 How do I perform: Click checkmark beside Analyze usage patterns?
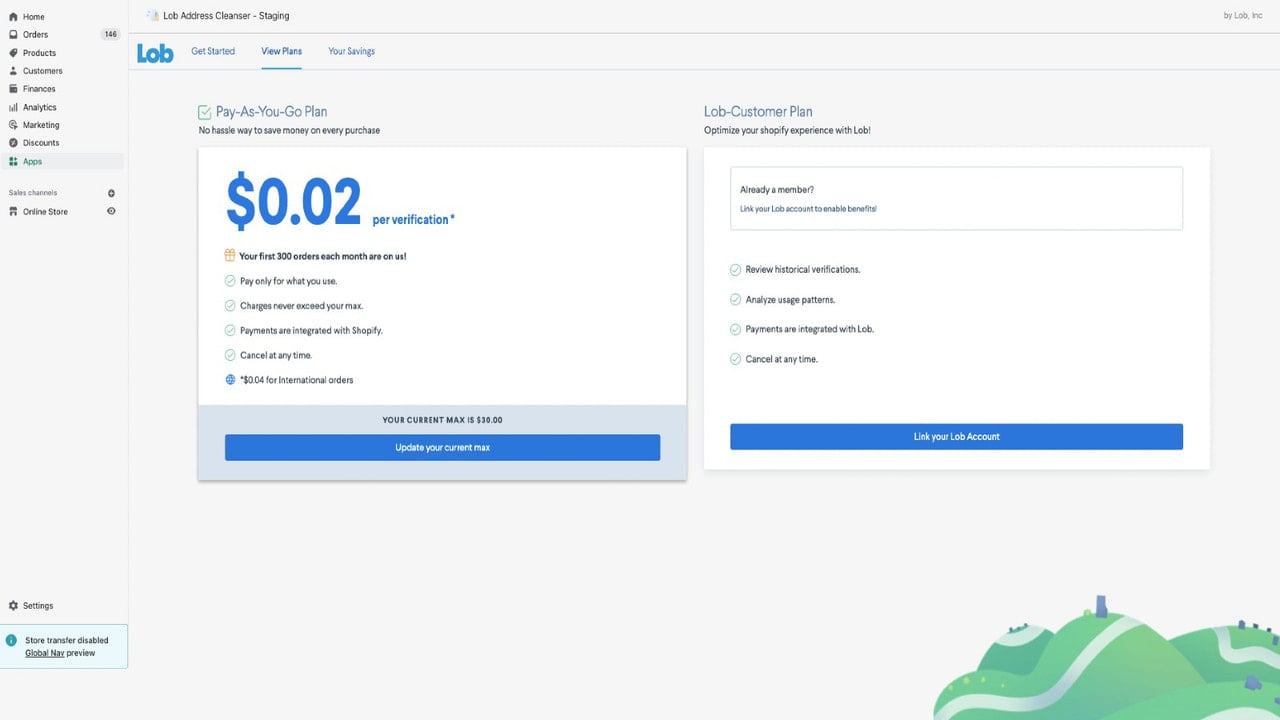[736, 300]
